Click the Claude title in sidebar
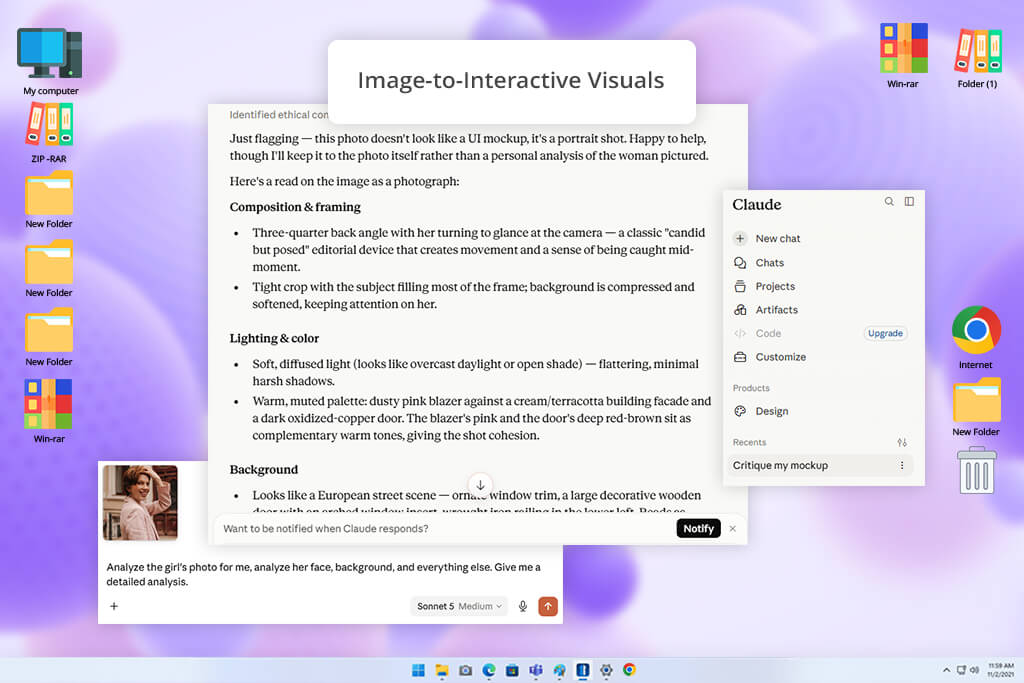 pyautogui.click(x=756, y=204)
